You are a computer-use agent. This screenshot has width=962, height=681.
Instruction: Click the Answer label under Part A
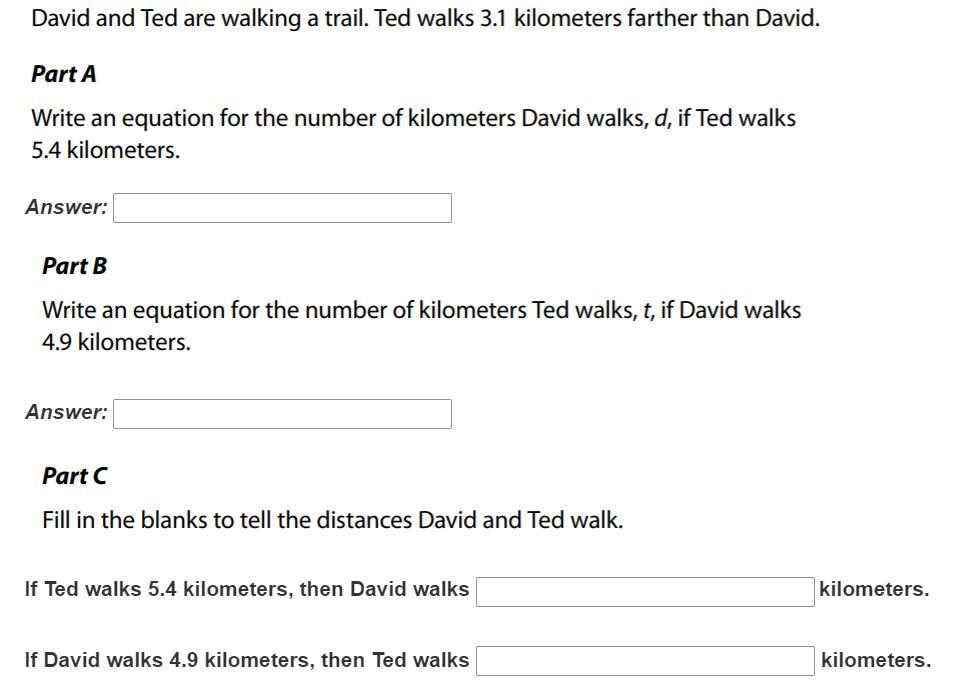click(66, 207)
